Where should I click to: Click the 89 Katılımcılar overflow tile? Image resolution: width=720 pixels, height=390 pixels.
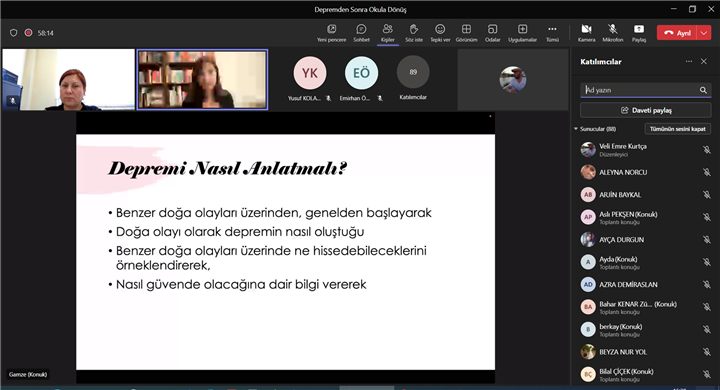tap(413, 72)
